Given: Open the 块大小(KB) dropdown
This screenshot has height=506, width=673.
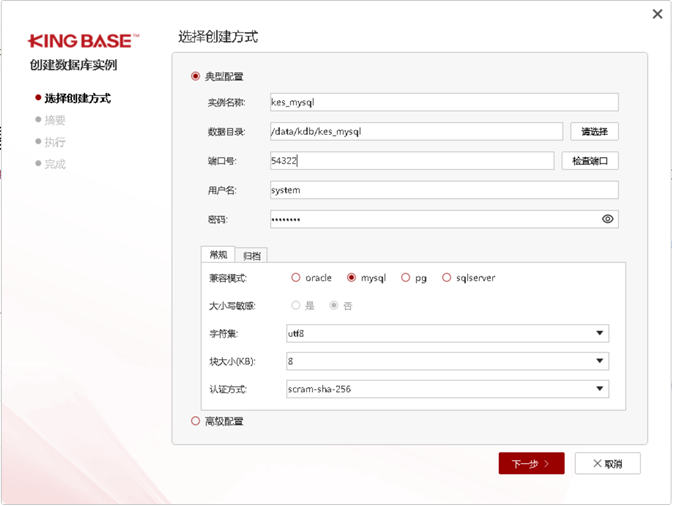Looking at the screenshot, I should (447, 361).
